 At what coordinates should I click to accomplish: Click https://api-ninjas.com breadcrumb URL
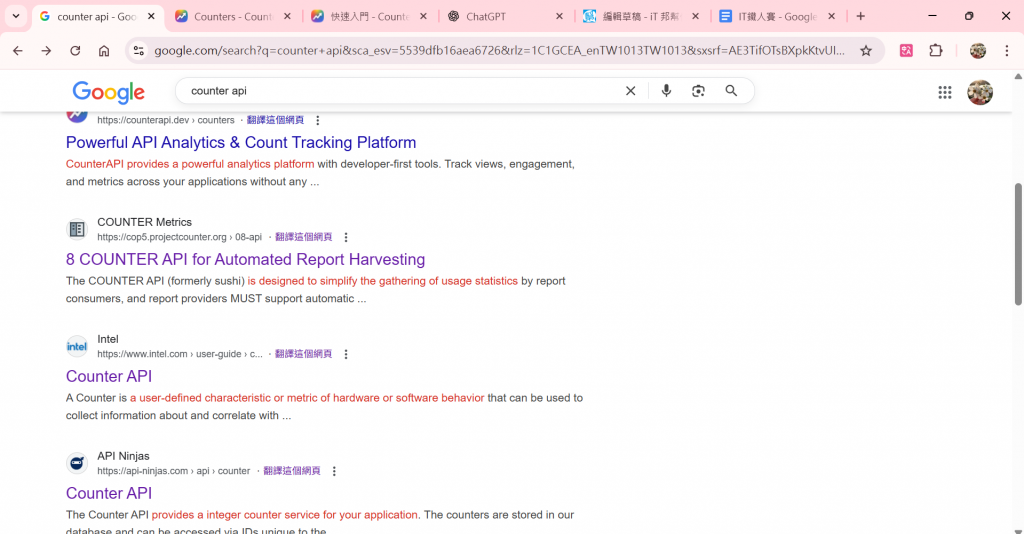(x=174, y=471)
